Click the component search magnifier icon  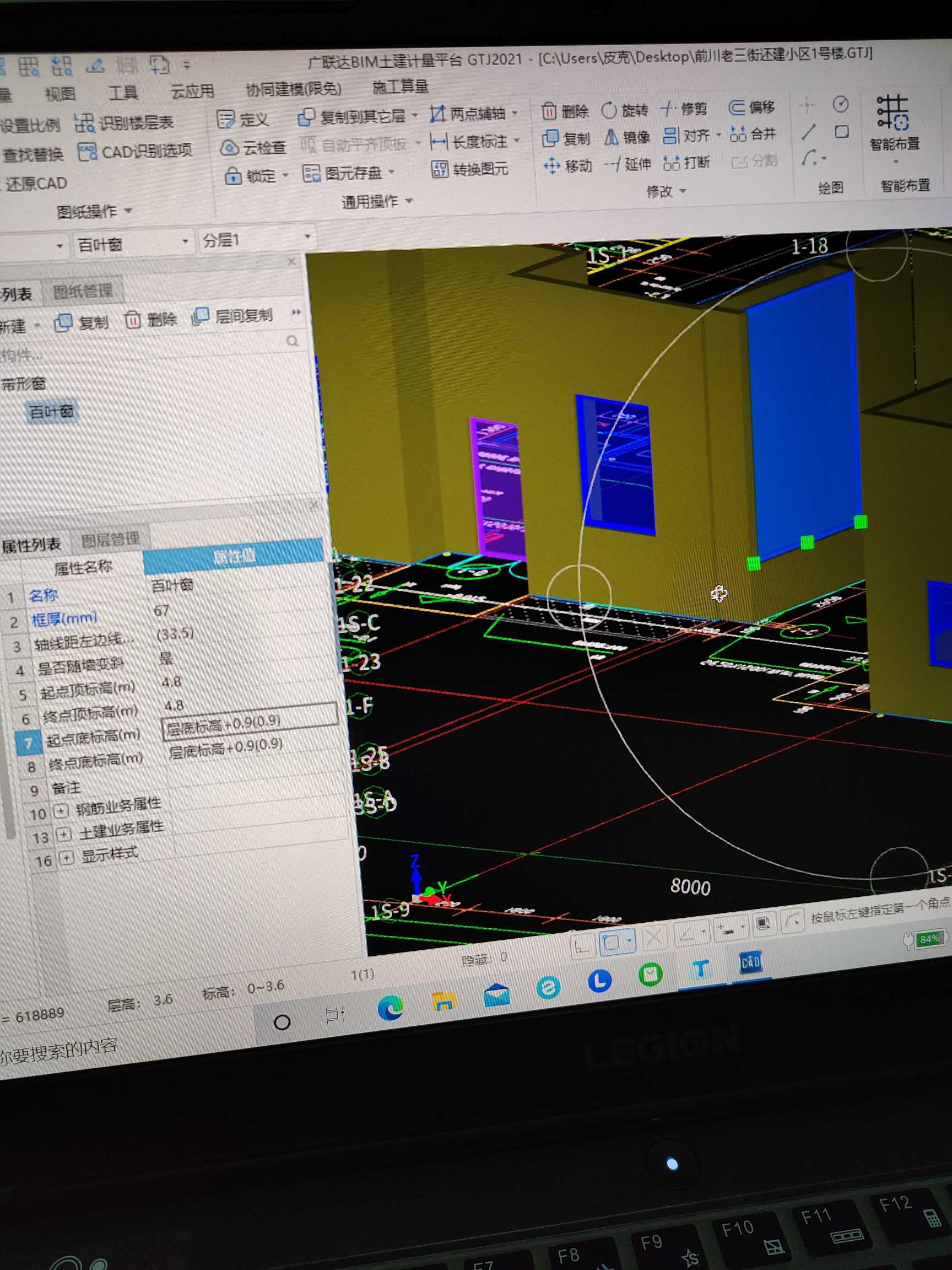[293, 342]
